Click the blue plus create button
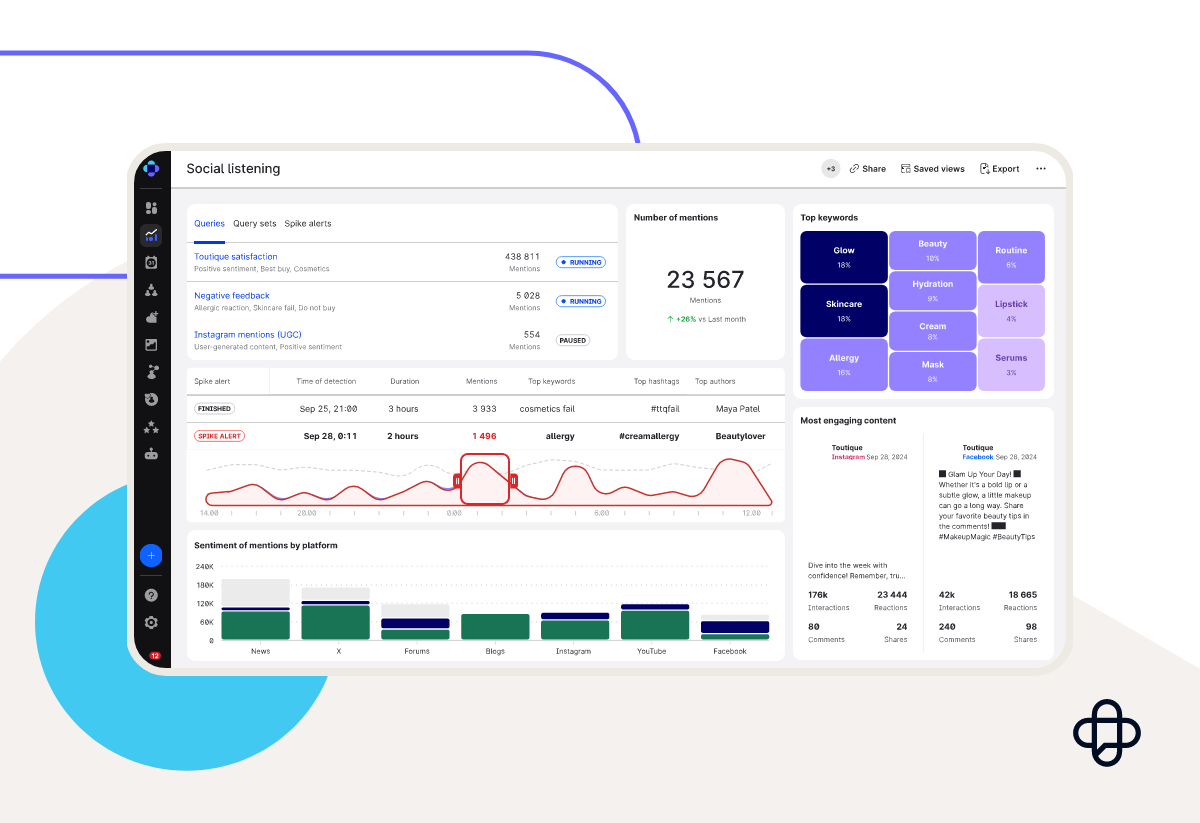The width and height of the screenshot is (1200, 823). (151, 555)
